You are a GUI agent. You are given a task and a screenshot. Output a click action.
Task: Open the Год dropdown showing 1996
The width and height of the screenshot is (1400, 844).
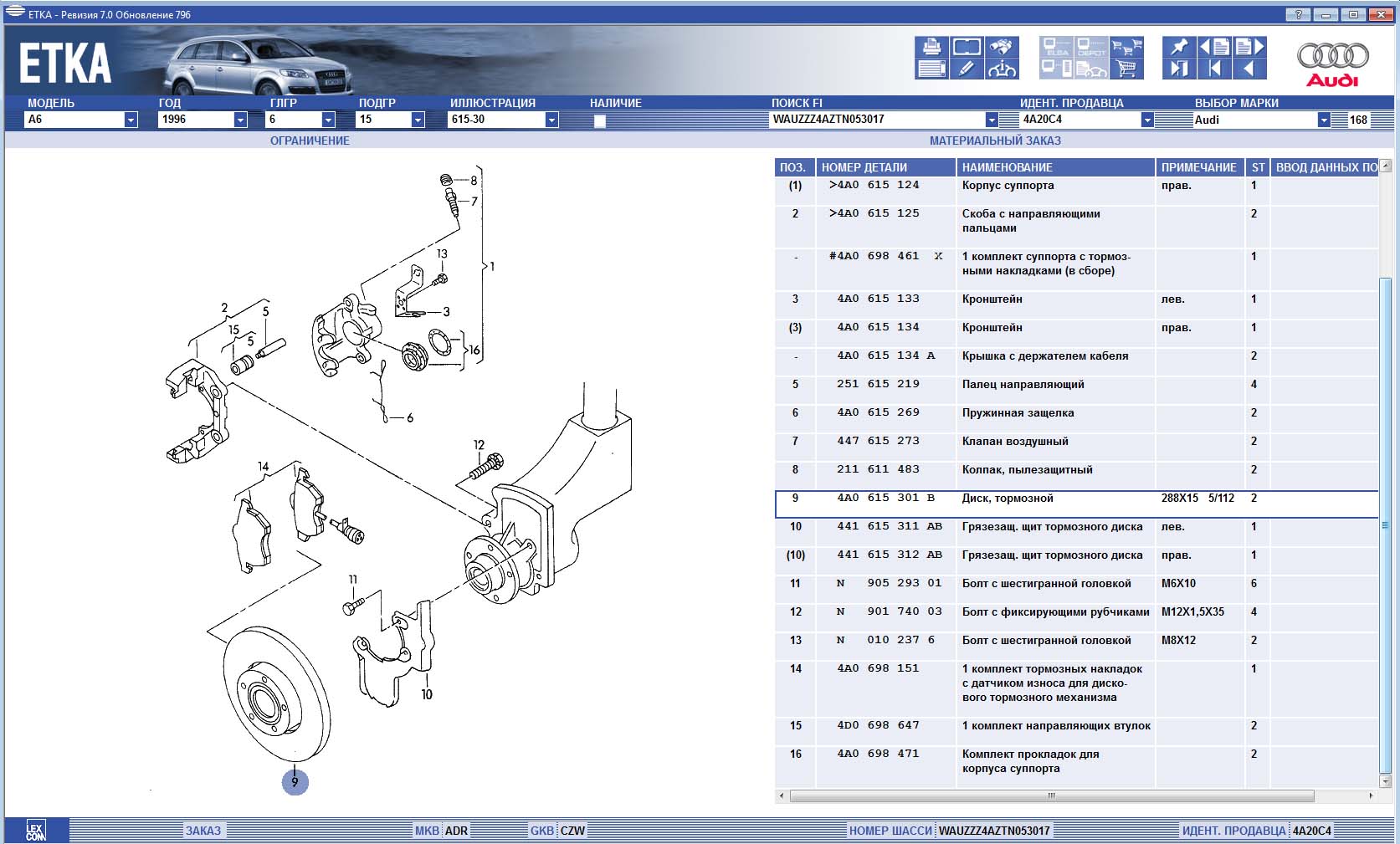tap(240, 120)
